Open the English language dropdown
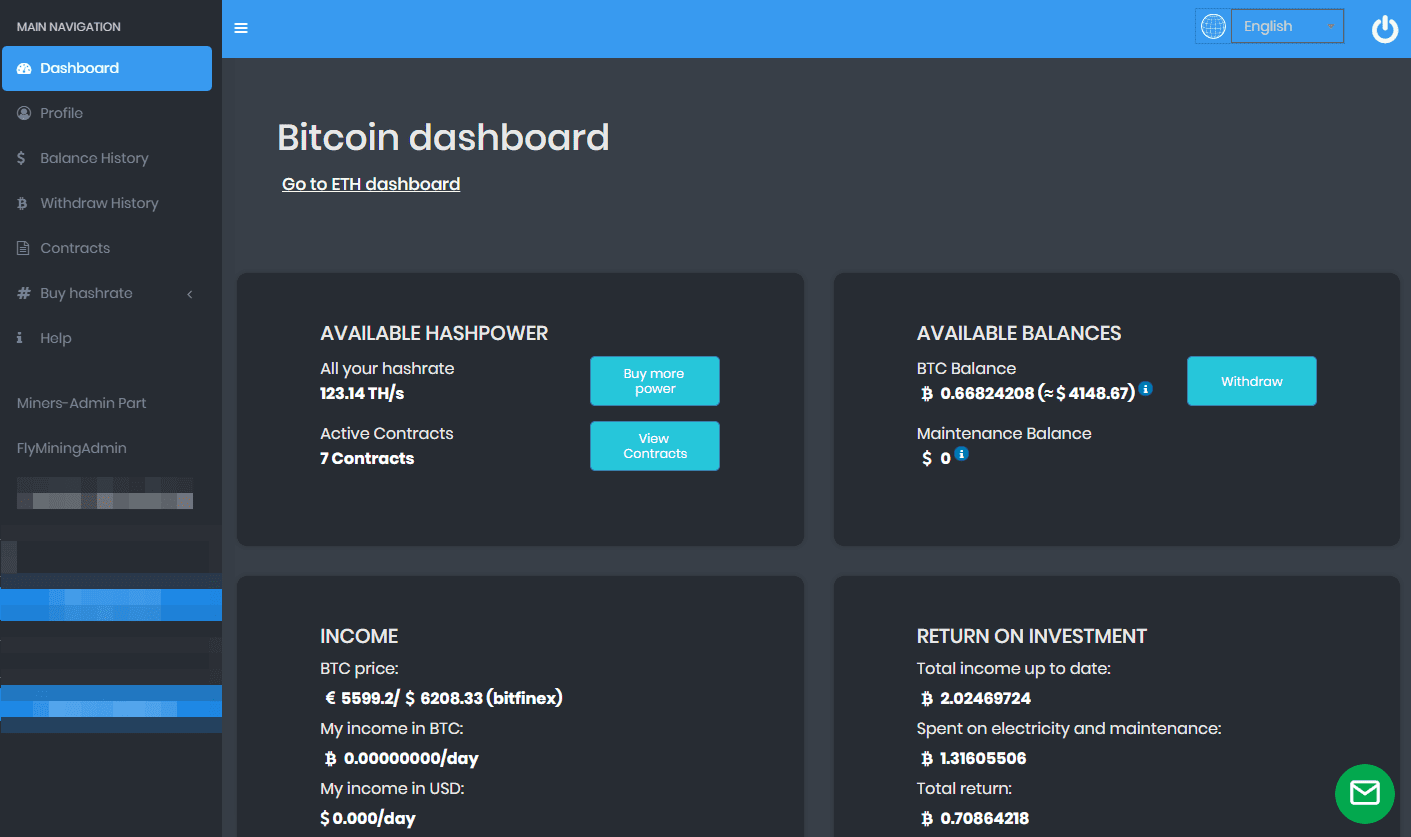The width and height of the screenshot is (1411, 837). 1287,27
